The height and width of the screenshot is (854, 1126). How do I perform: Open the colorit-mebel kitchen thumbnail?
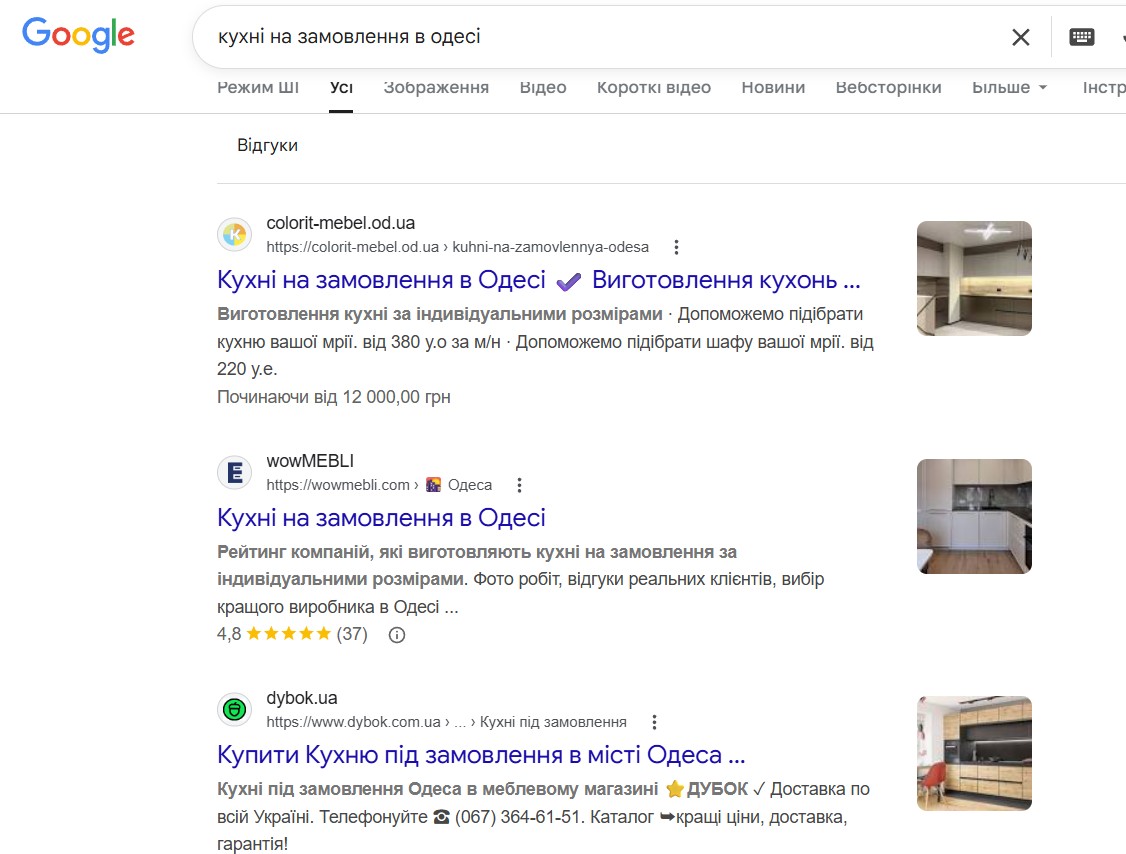(974, 278)
